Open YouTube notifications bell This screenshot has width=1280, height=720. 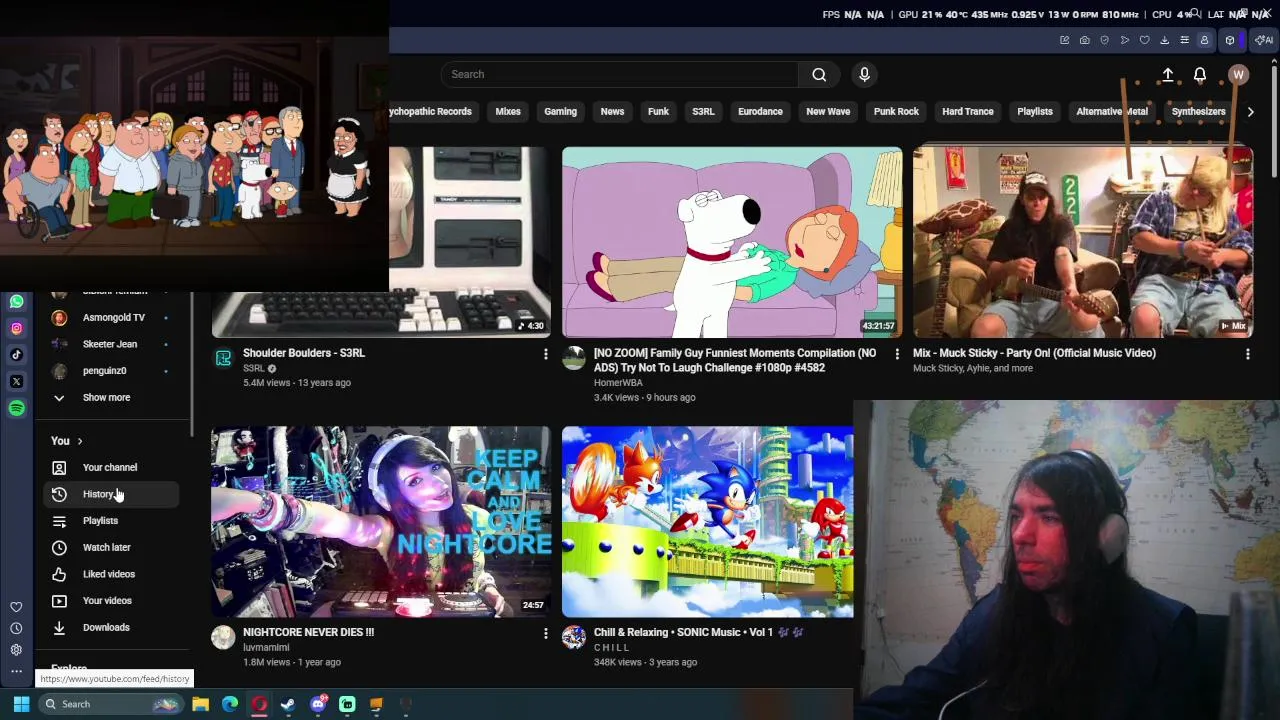pyautogui.click(x=1200, y=75)
